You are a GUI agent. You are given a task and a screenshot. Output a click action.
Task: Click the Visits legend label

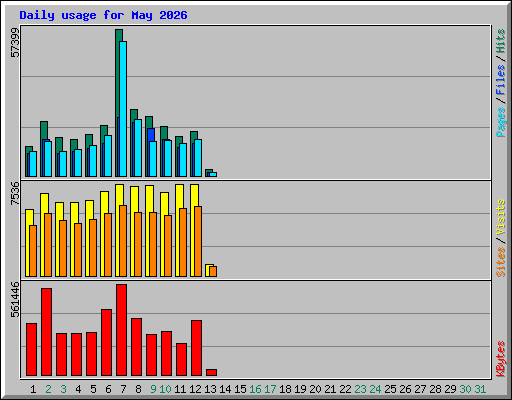501,218
